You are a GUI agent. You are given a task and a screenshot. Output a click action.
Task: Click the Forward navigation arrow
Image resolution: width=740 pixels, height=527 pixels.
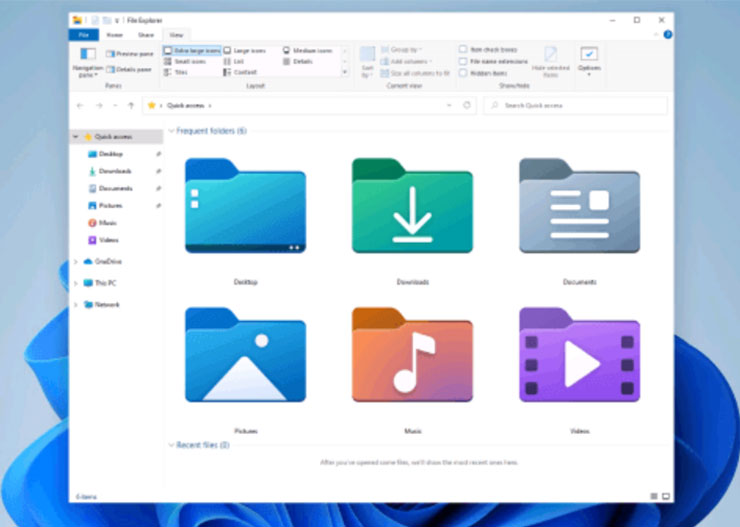pos(99,106)
